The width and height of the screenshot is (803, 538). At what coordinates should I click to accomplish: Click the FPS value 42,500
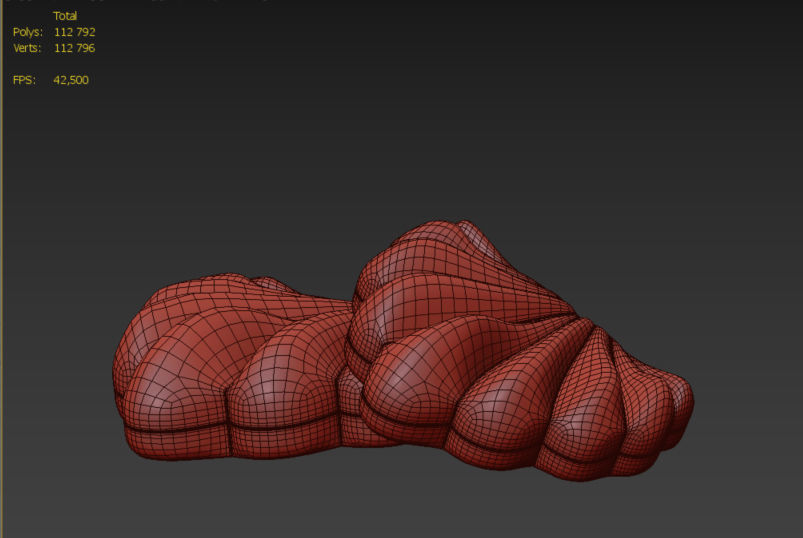pyautogui.click(x=71, y=80)
